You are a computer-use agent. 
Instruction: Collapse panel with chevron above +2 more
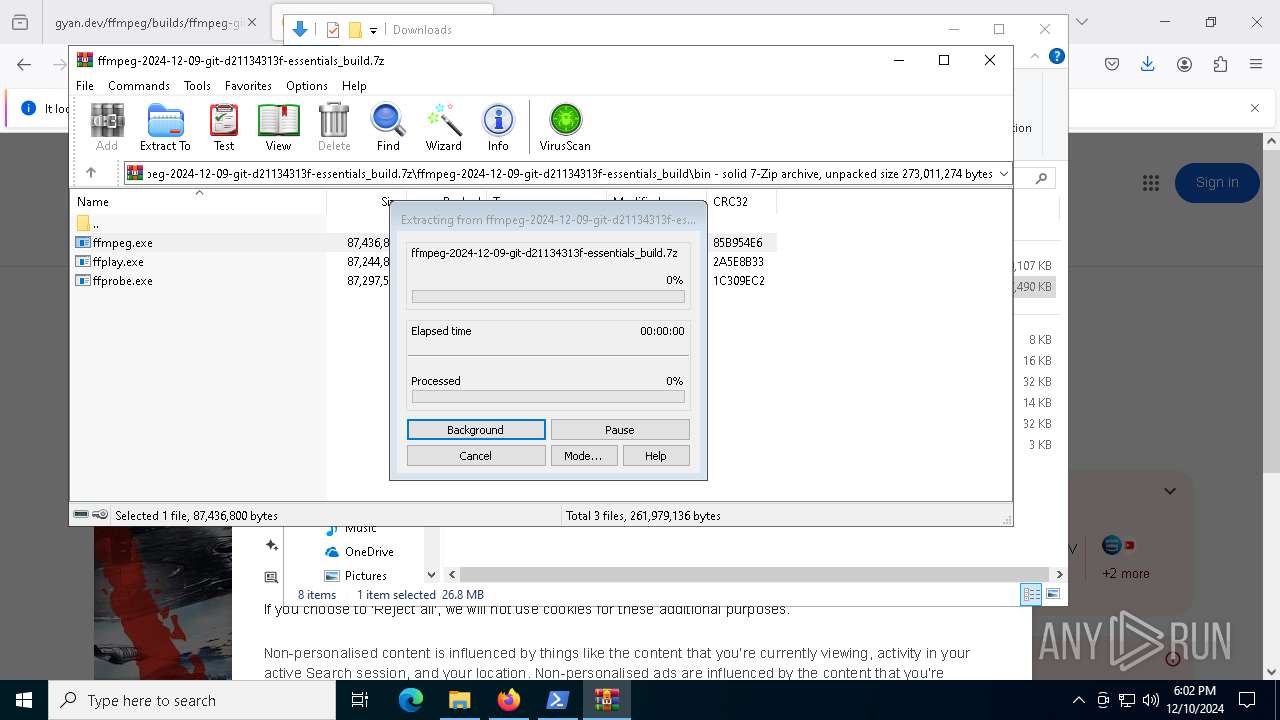tap(1170, 491)
